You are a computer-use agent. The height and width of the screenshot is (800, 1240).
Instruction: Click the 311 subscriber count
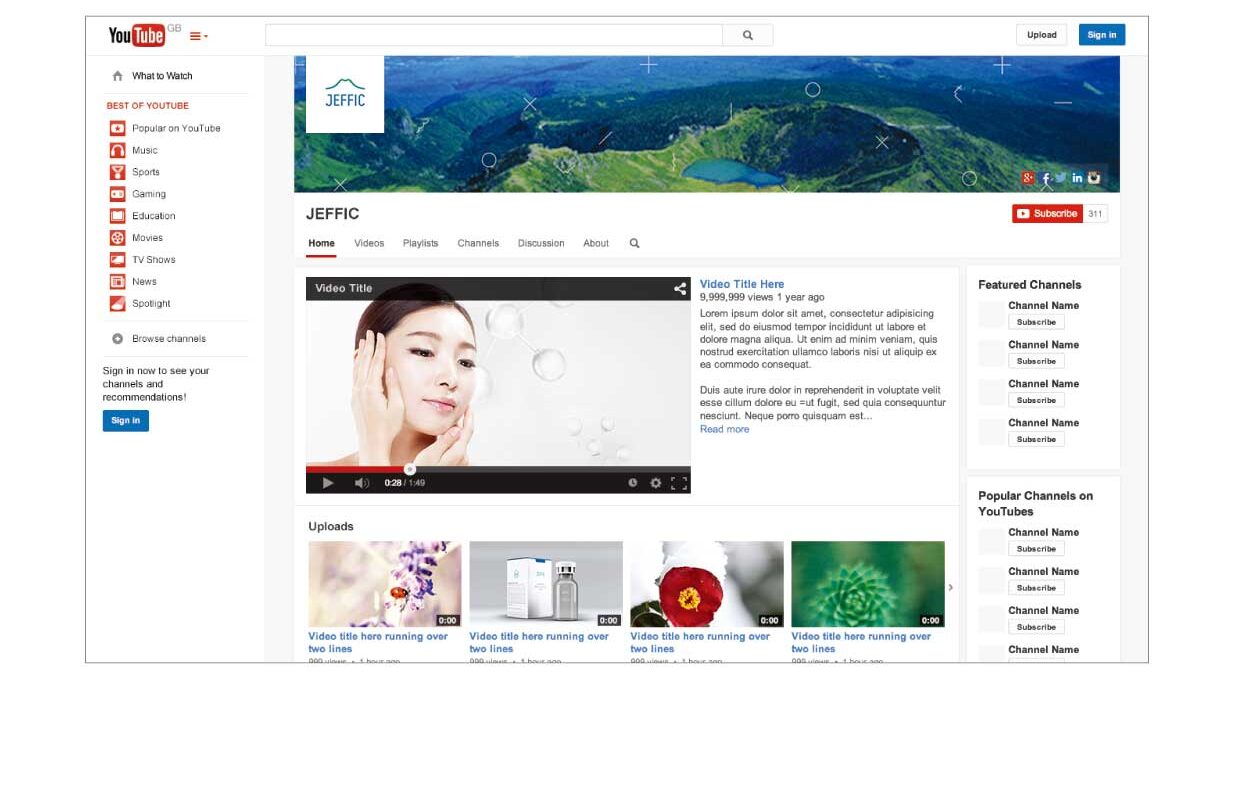pyautogui.click(x=1095, y=214)
